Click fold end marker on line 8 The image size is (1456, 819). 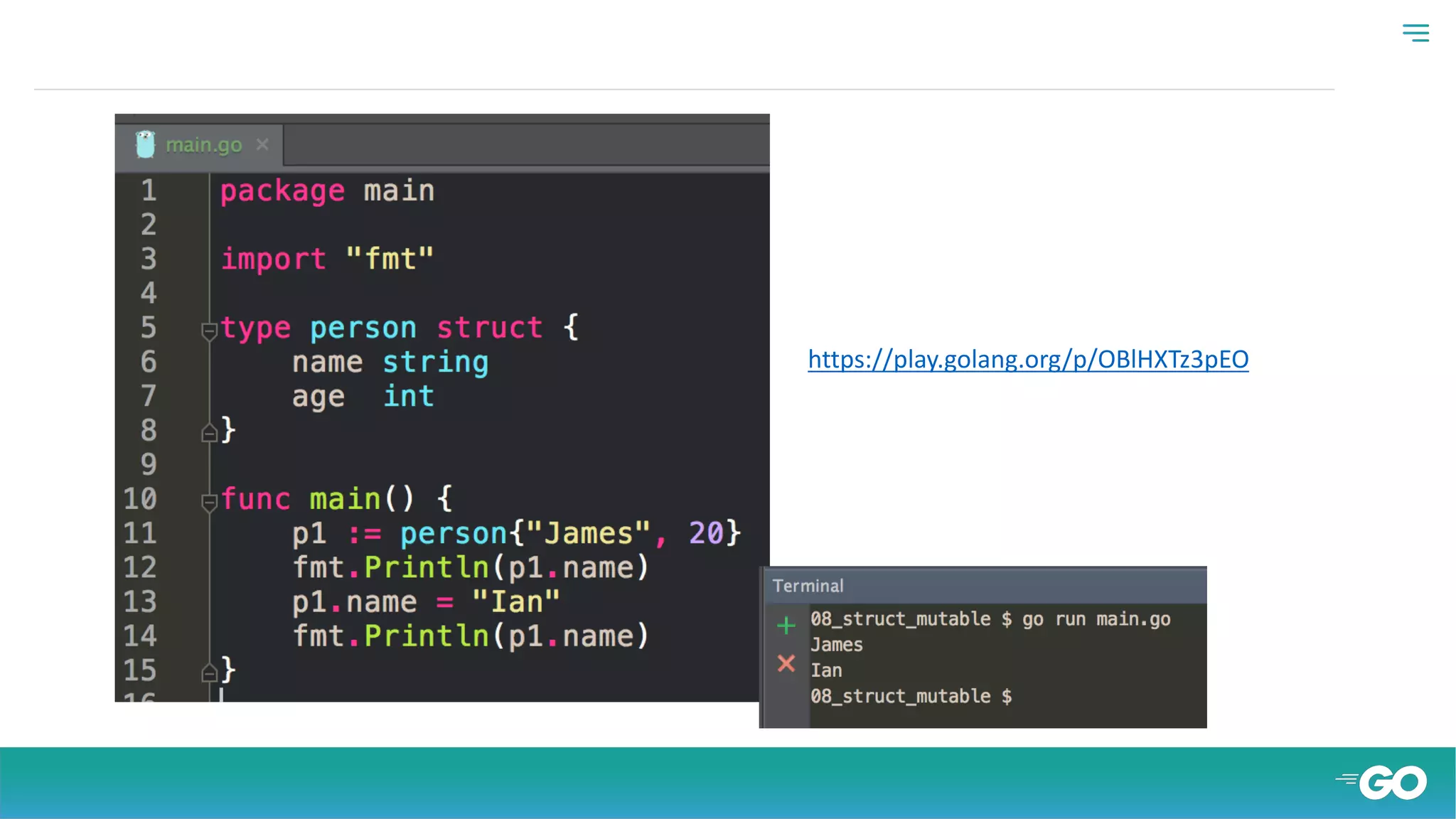(209, 432)
